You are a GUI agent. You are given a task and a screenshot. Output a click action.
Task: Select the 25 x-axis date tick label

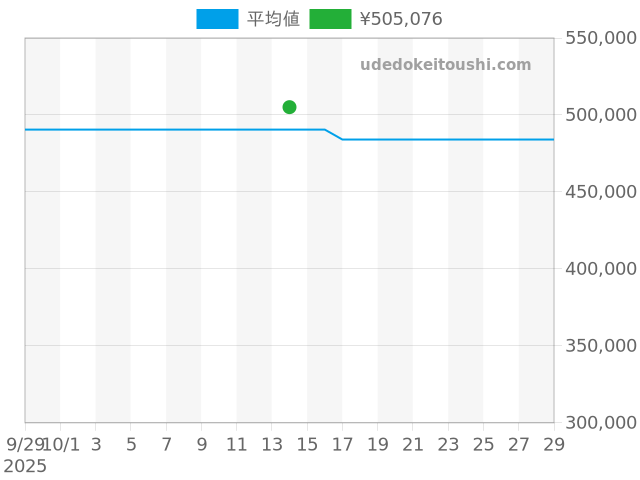(483, 444)
